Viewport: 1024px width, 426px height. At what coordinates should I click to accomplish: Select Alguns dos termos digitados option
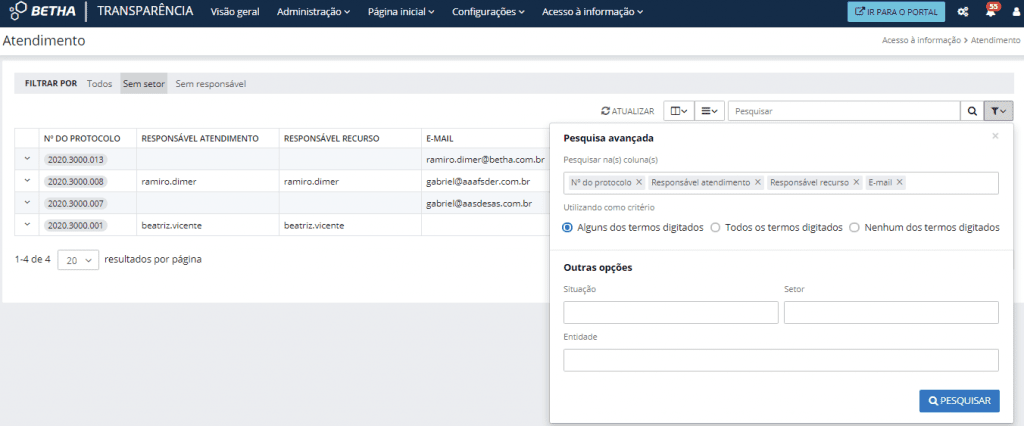[568, 227]
